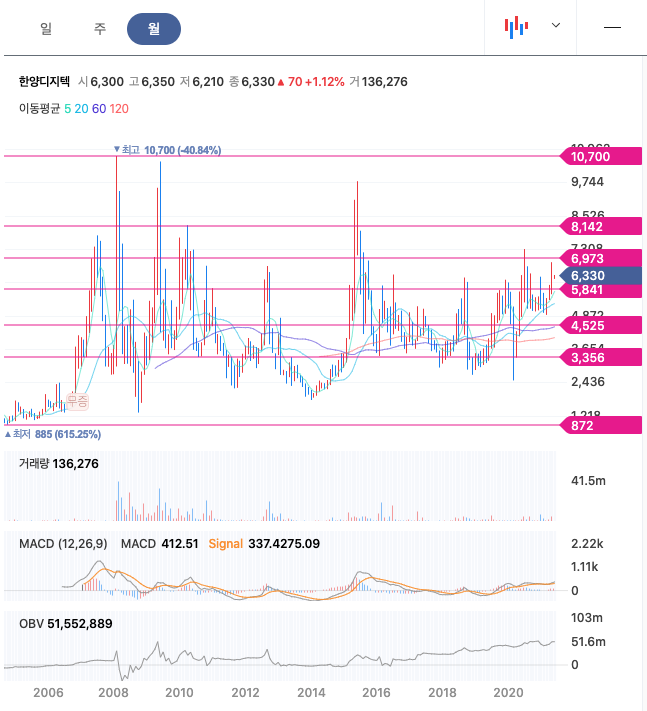Open the chart type dropdown chevron
Image resolution: width=647 pixels, height=711 pixels.
pos(556,25)
